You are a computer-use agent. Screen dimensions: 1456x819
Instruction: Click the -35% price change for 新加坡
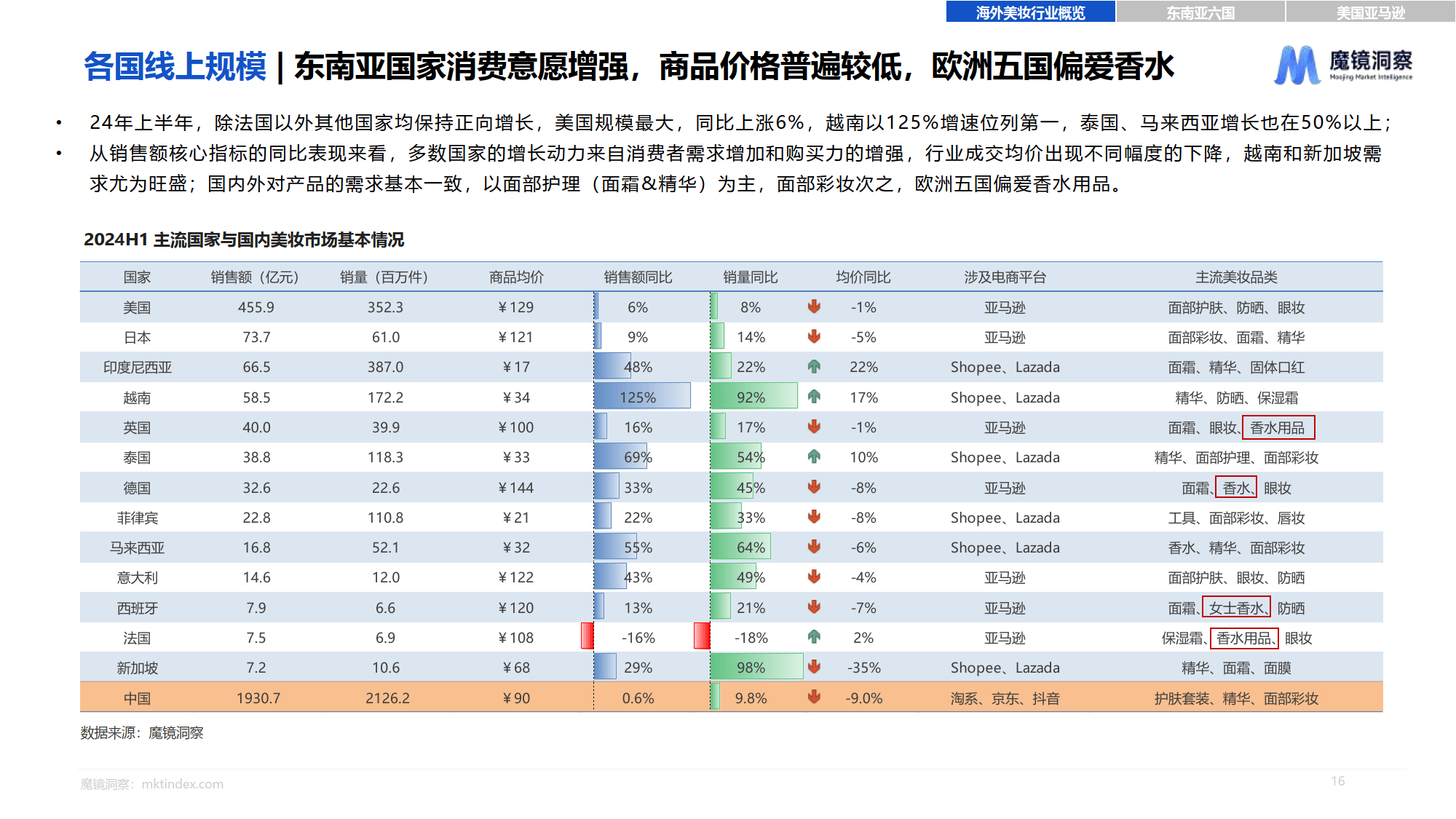tap(863, 668)
